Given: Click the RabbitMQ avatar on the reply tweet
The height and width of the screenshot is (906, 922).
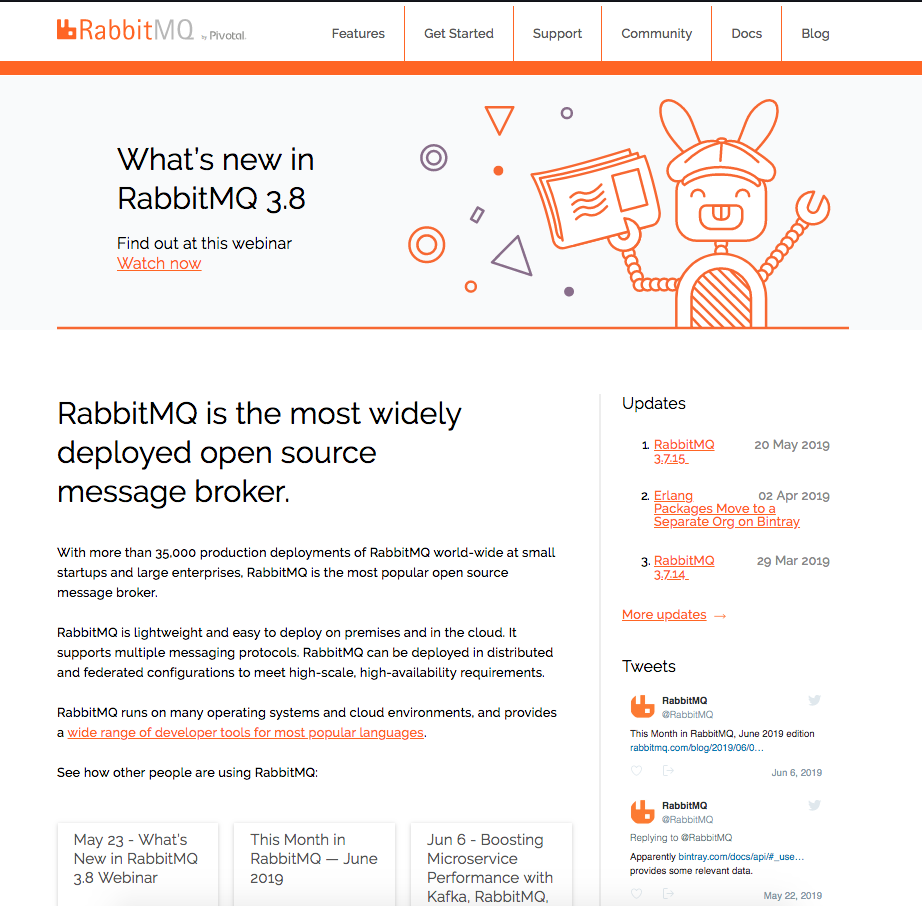Looking at the screenshot, I should click(642, 812).
